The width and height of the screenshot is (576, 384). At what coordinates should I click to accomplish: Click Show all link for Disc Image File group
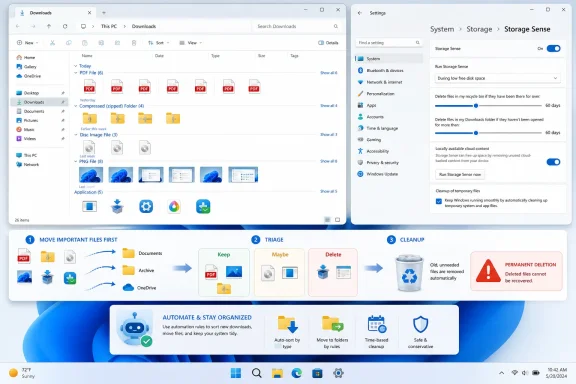328,134
